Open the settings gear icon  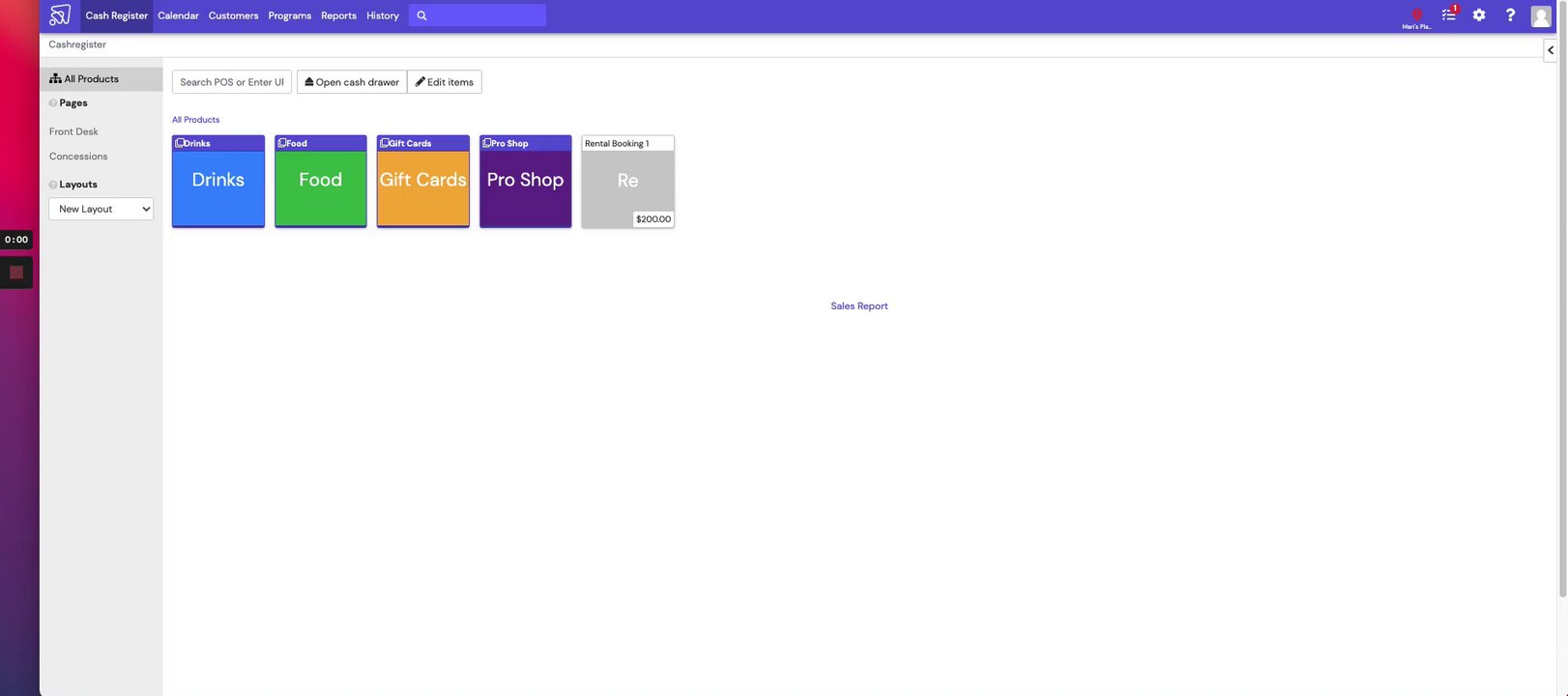click(1479, 14)
